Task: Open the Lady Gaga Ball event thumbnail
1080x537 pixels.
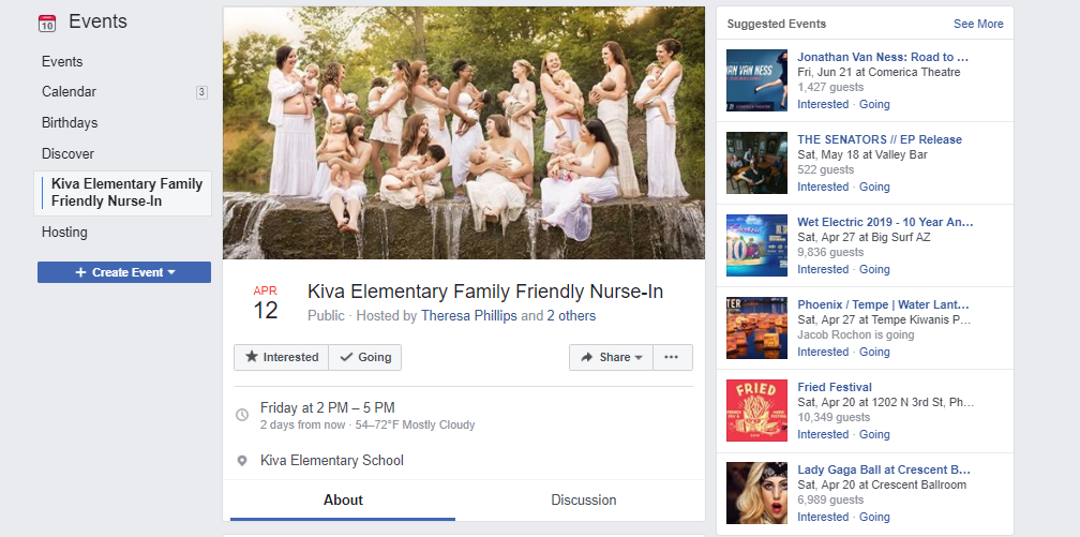Action: coord(757,493)
